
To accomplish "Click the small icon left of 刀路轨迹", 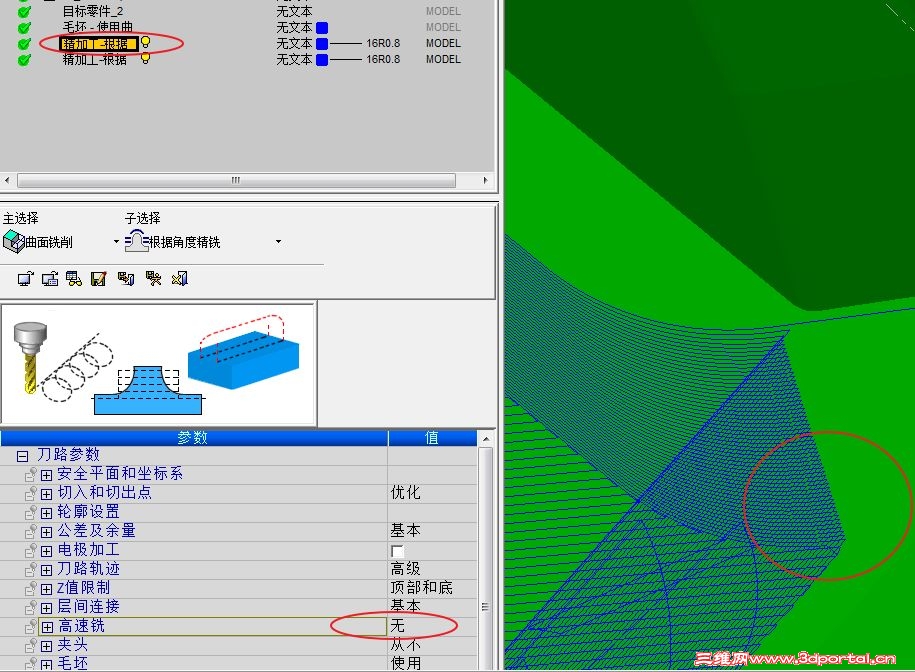I will pyautogui.click(x=31, y=570).
